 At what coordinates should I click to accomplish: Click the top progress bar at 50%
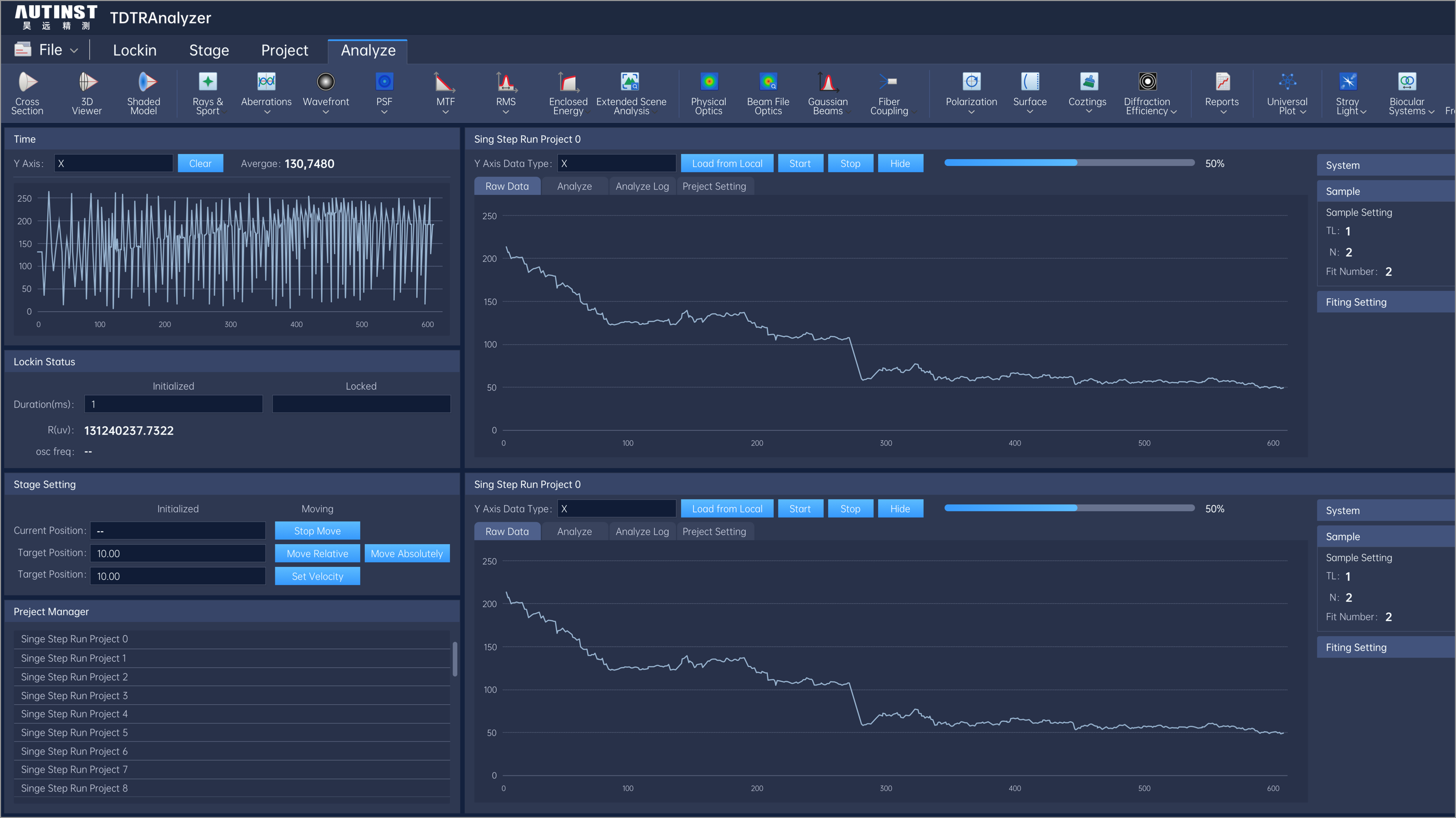(1069, 163)
